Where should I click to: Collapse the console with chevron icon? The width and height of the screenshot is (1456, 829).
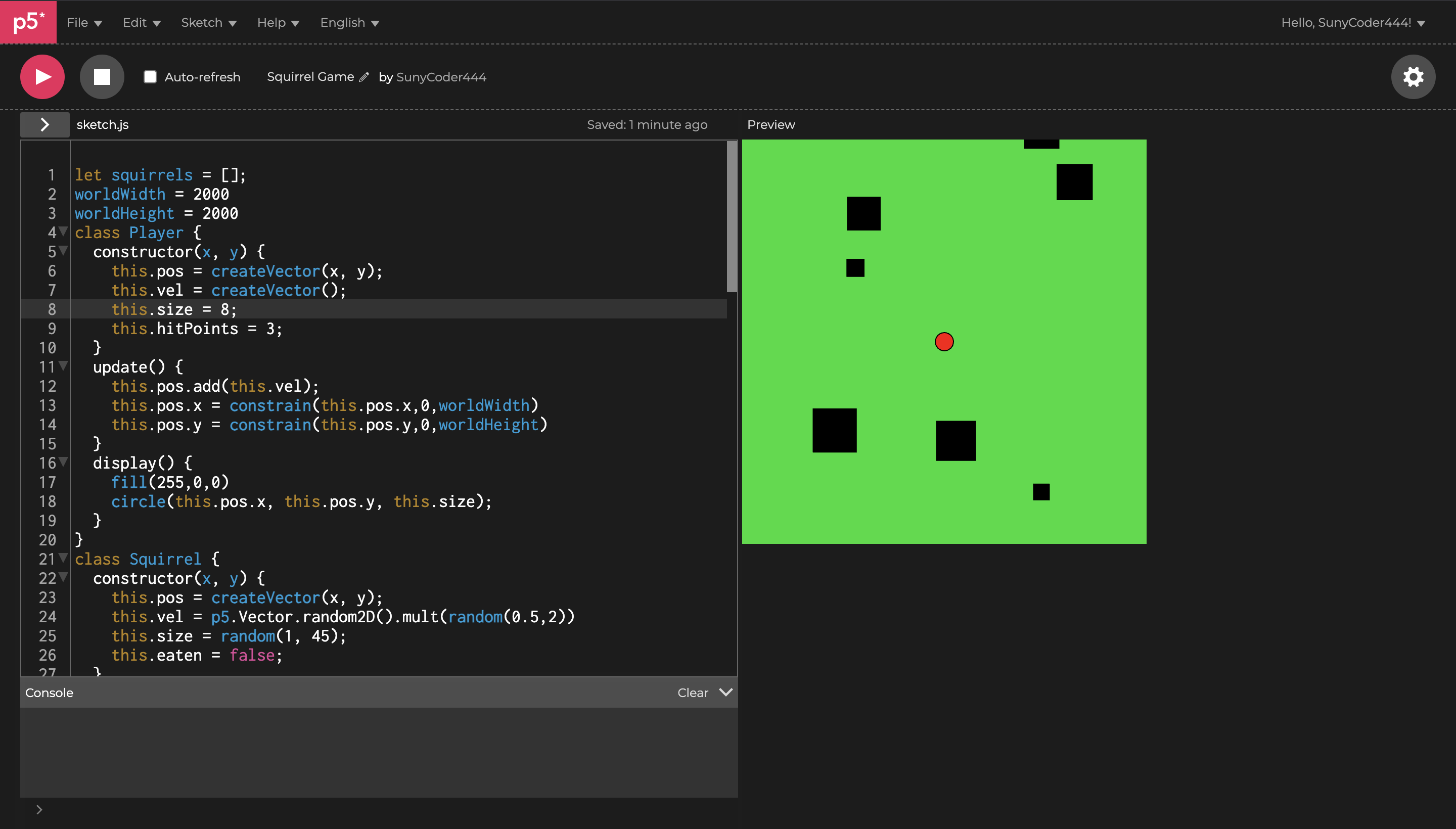[x=725, y=693]
